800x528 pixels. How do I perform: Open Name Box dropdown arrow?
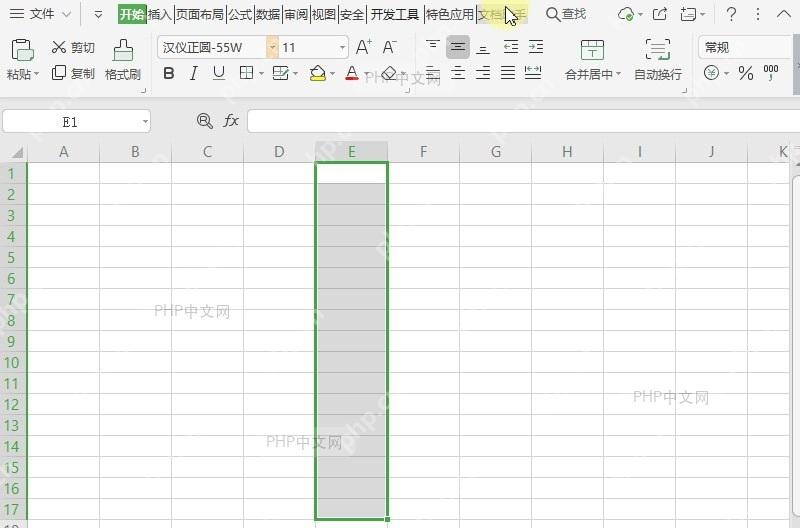[x=145, y=121]
